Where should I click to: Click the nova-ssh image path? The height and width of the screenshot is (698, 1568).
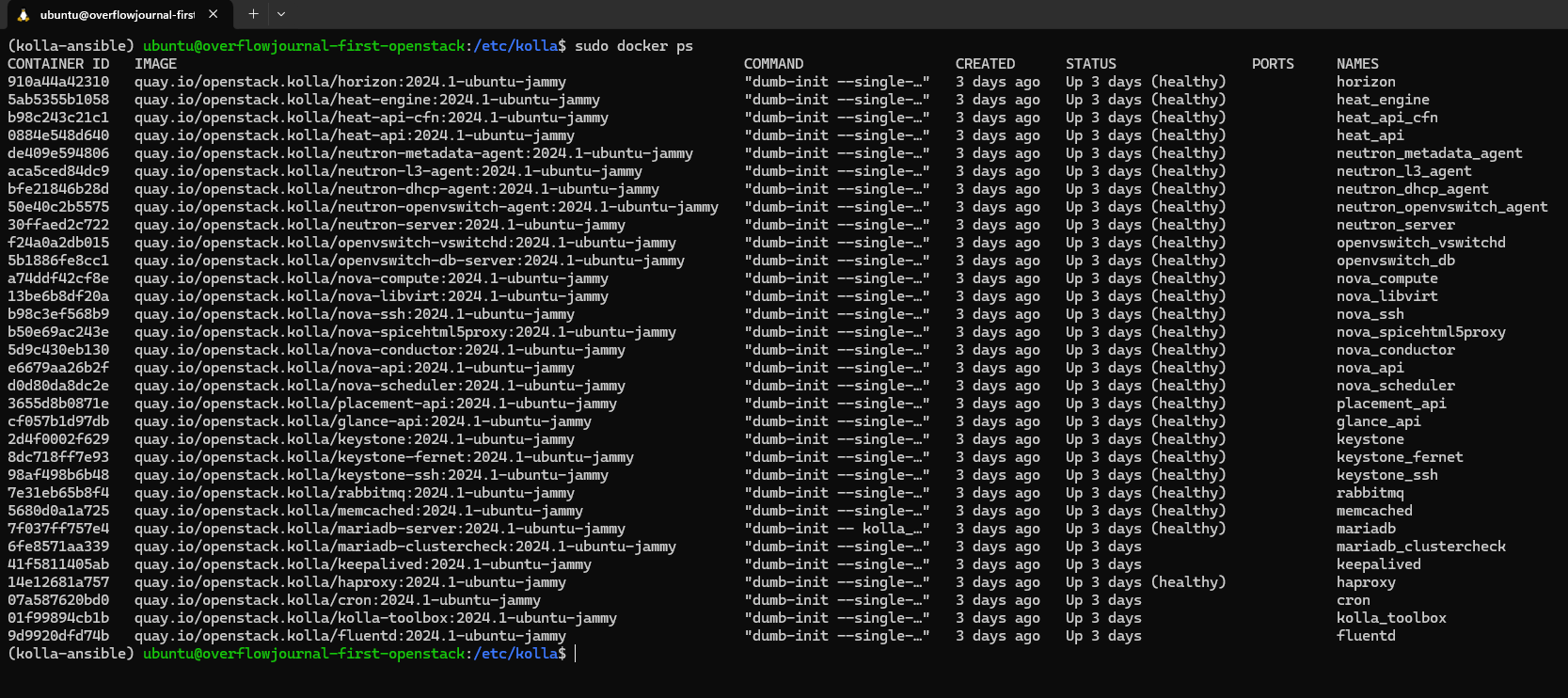pos(355,314)
